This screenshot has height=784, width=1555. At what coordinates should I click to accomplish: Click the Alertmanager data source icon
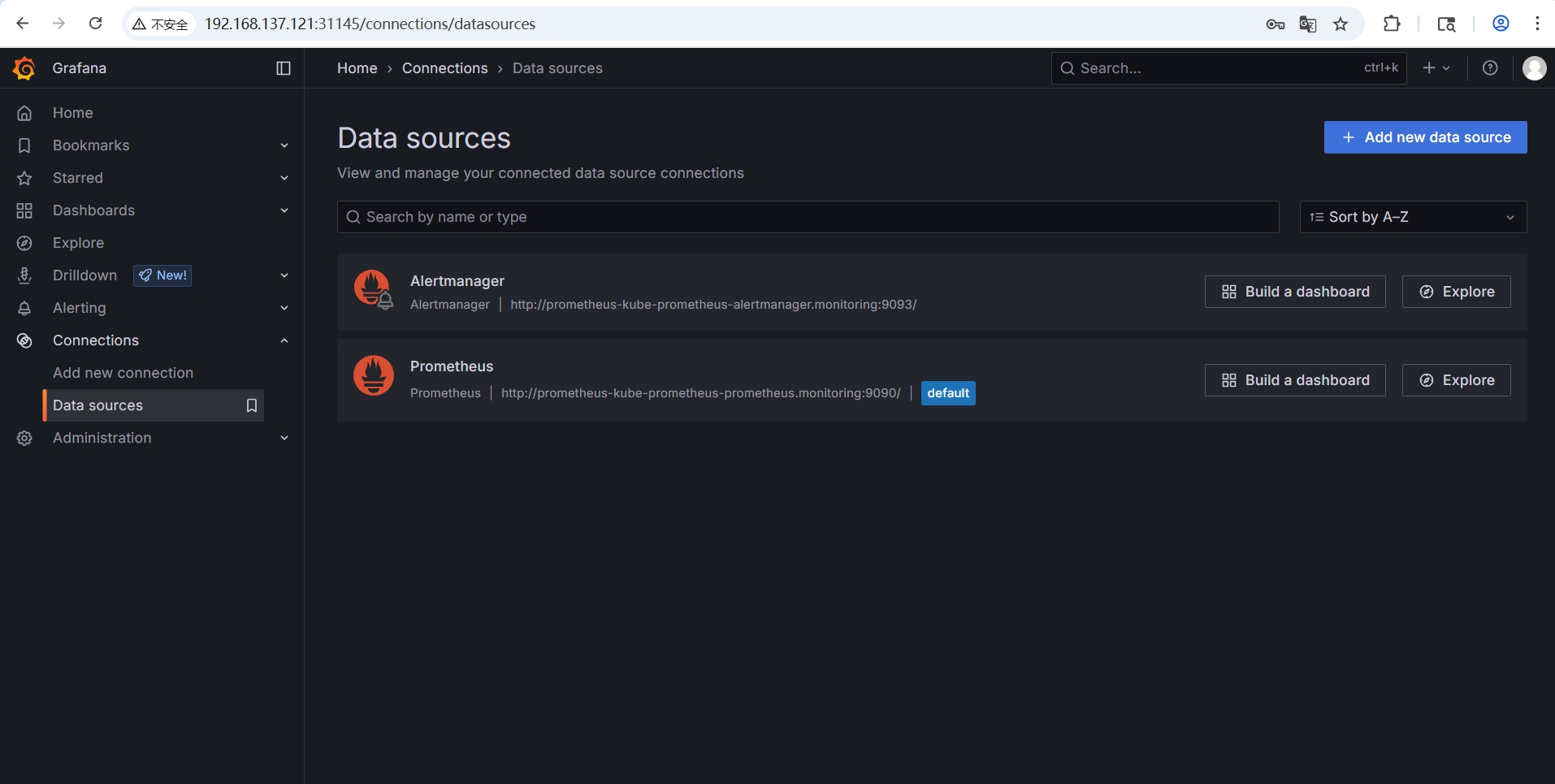click(x=374, y=289)
